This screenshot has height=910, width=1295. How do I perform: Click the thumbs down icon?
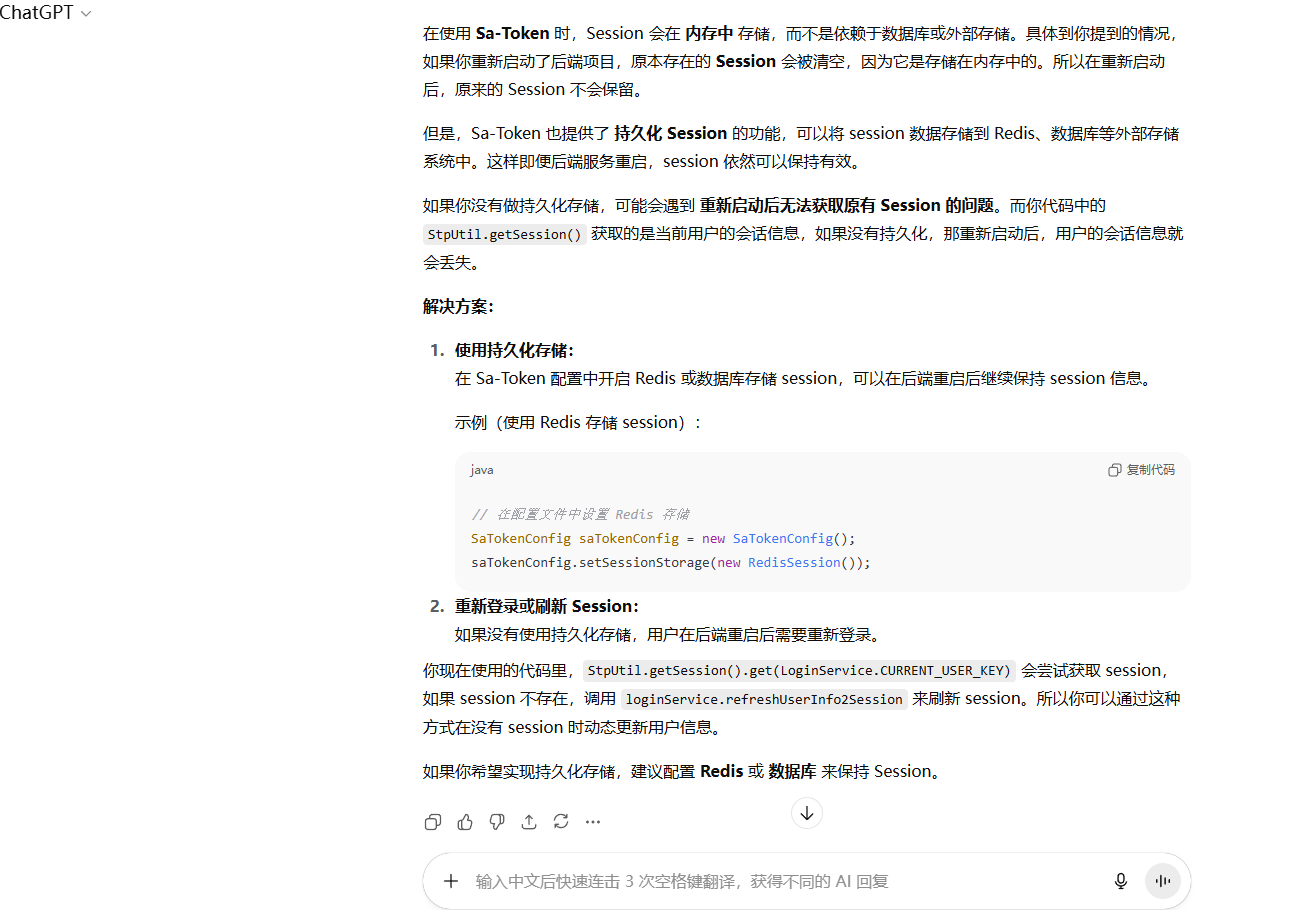tap(497, 822)
